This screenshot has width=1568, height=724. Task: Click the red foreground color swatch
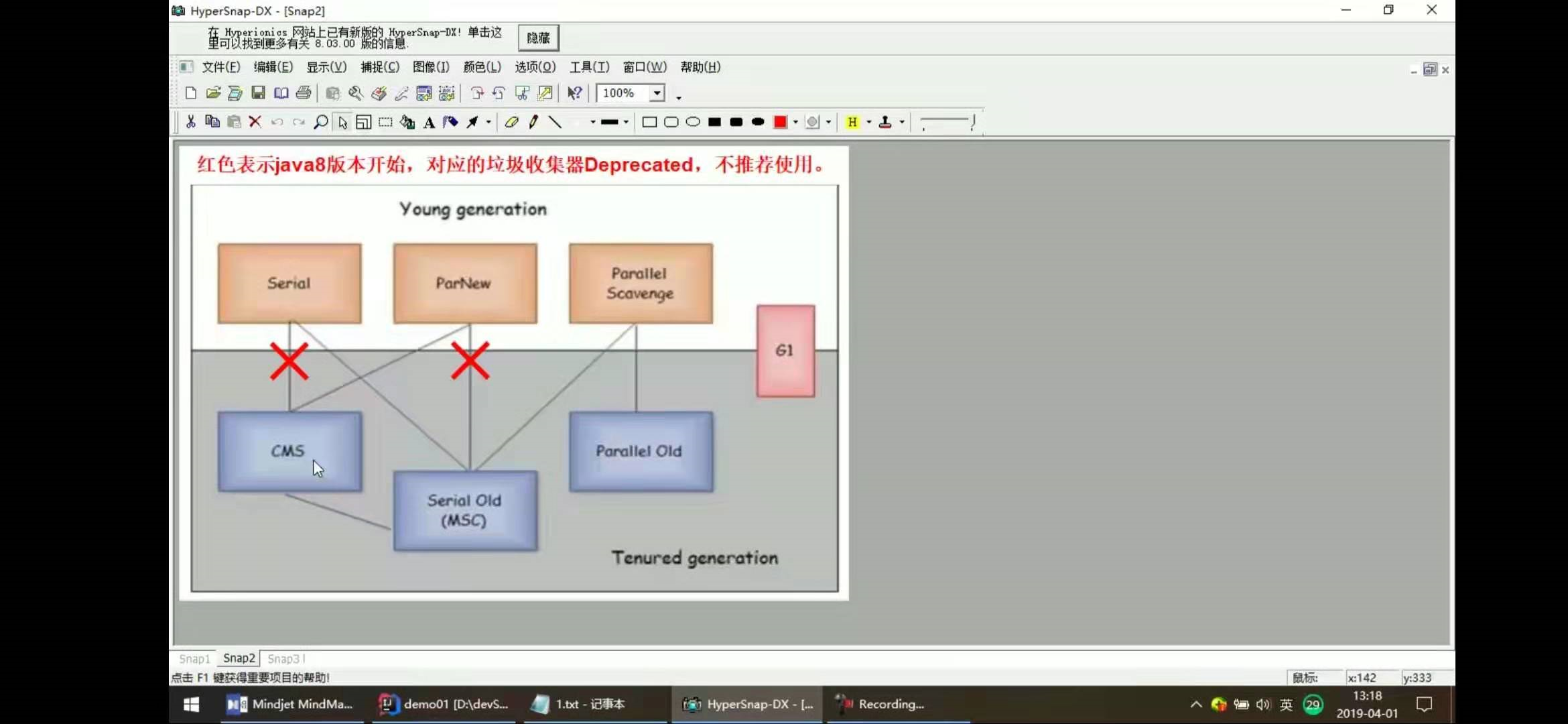(x=780, y=122)
